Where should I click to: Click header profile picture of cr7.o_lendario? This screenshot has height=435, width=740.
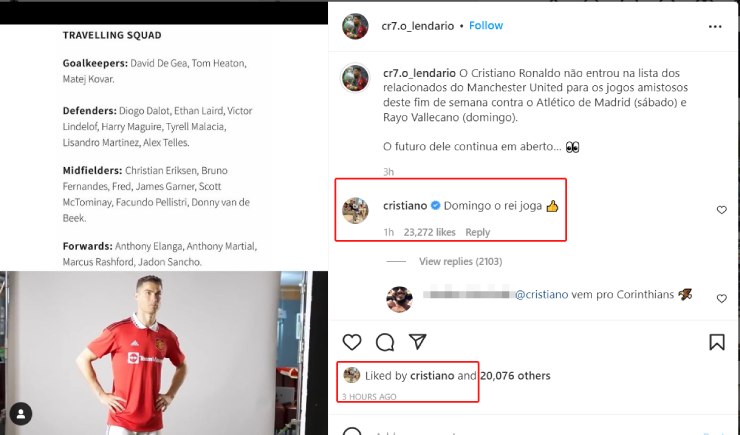[355, 26]
